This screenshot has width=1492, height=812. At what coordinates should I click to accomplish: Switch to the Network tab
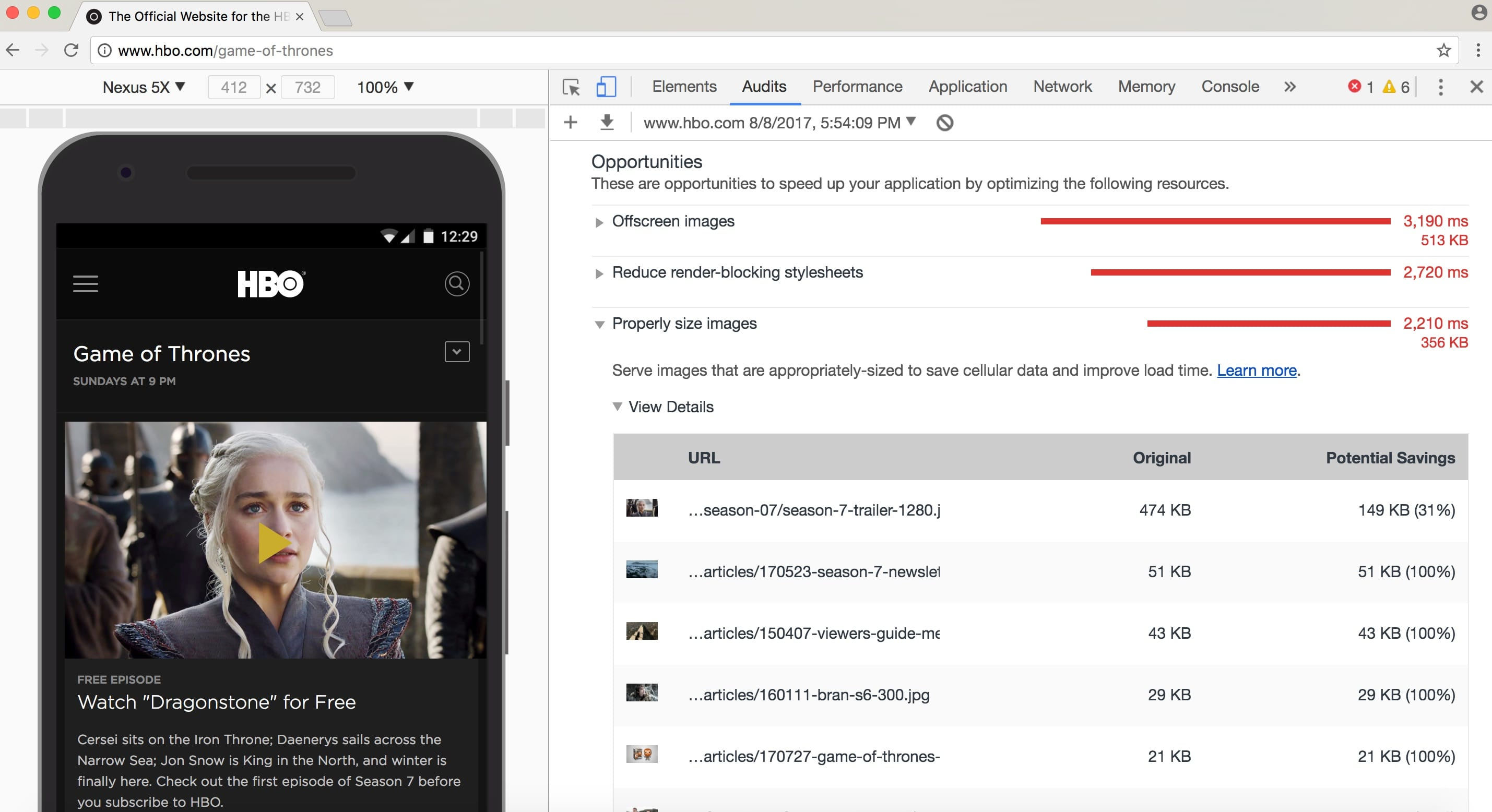[x=1062, y=87]
